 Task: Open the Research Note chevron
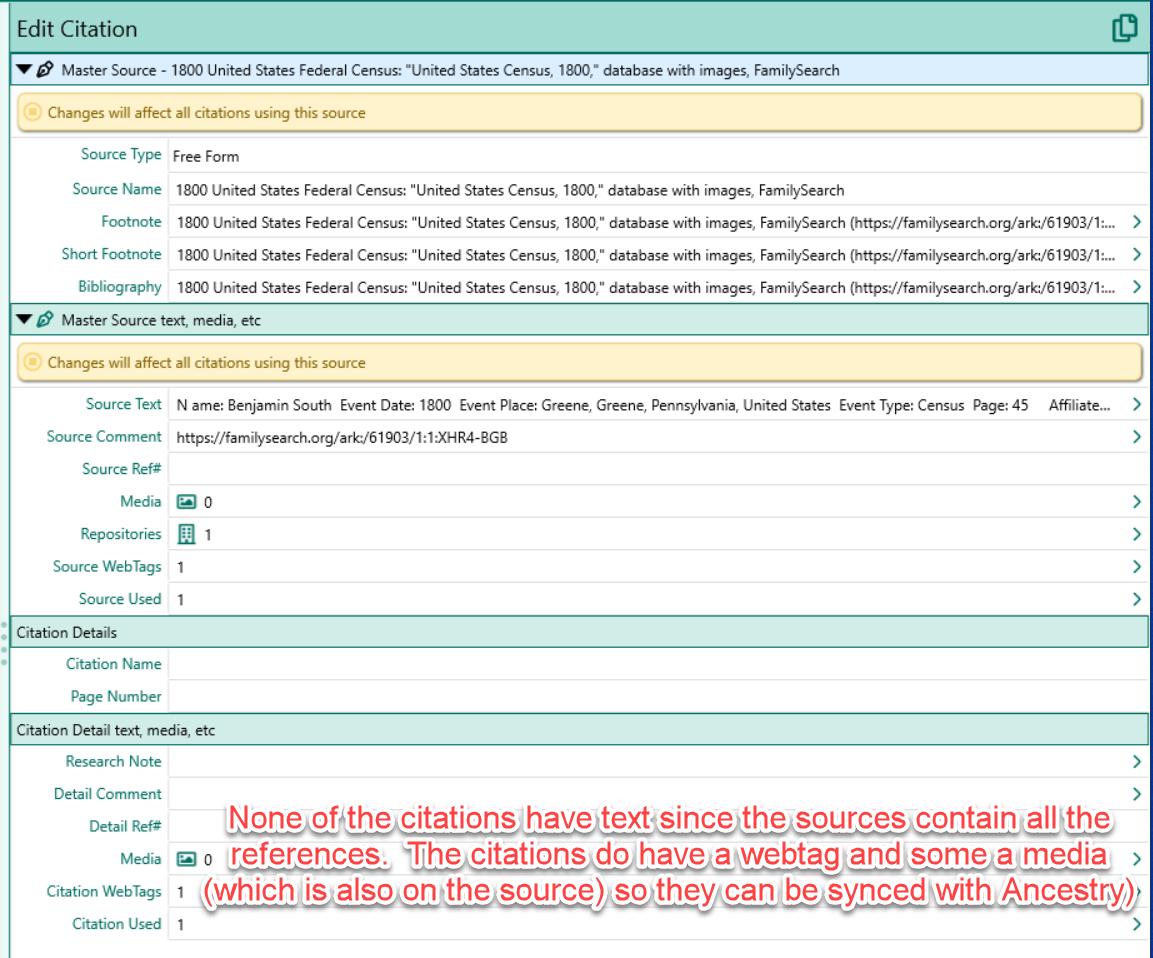click(x=1137, y=762)
